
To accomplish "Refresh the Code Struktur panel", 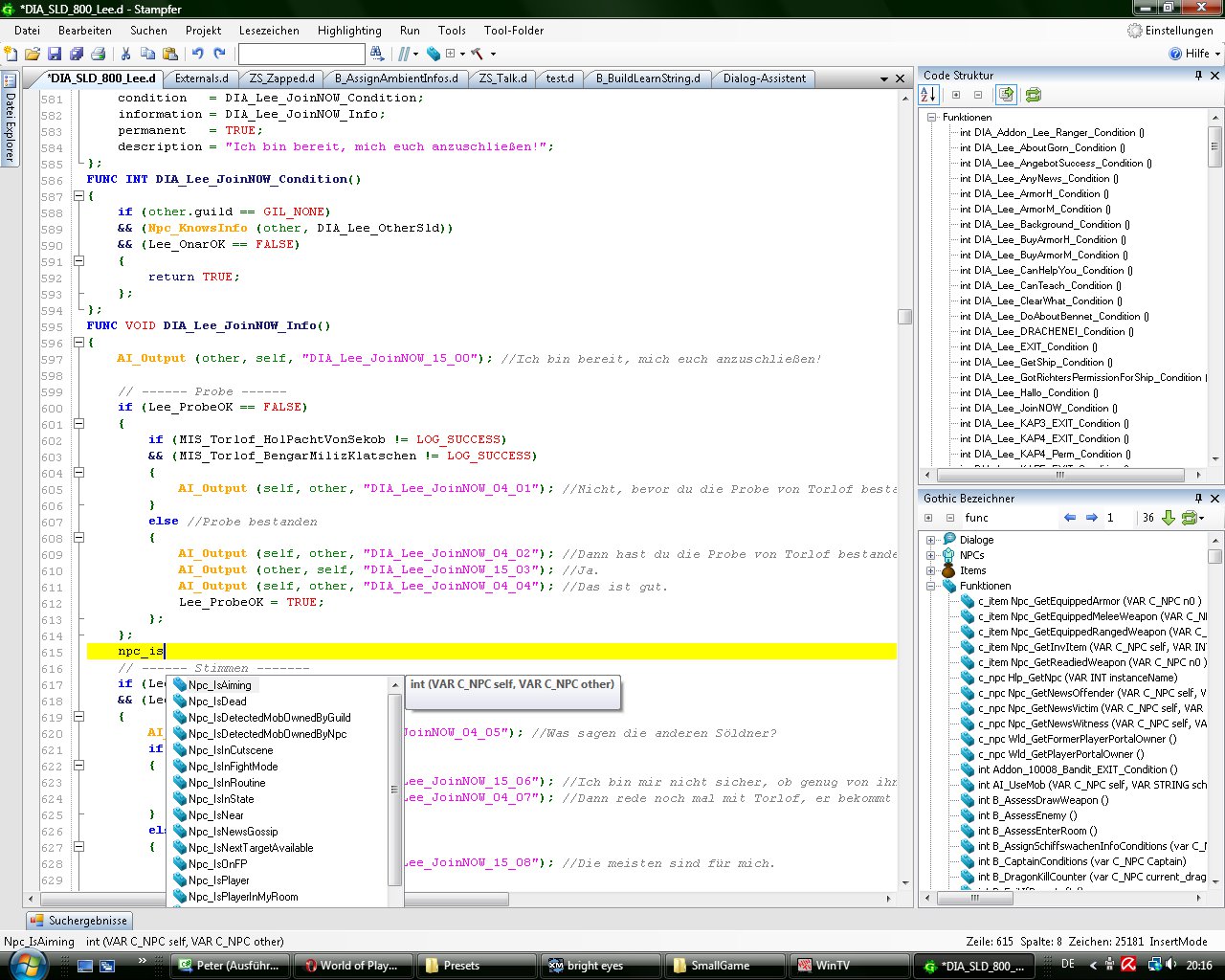I will [x=1033, y=95].
